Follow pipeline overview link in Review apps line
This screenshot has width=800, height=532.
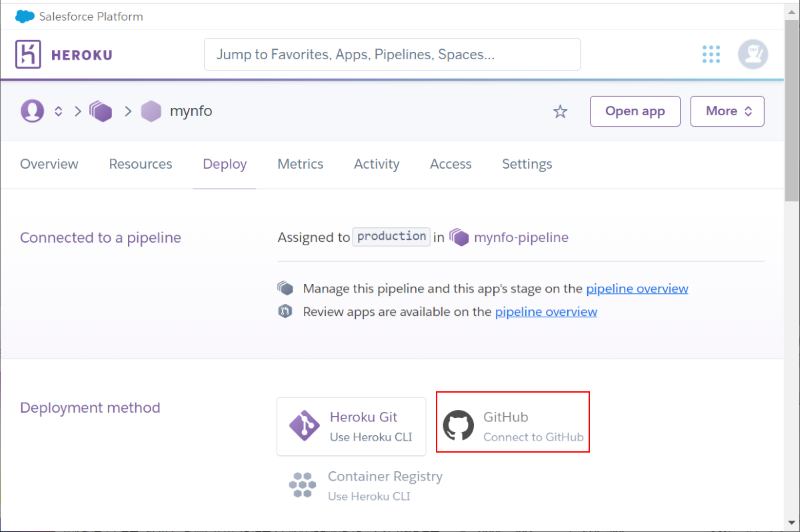tap(546, 312)
